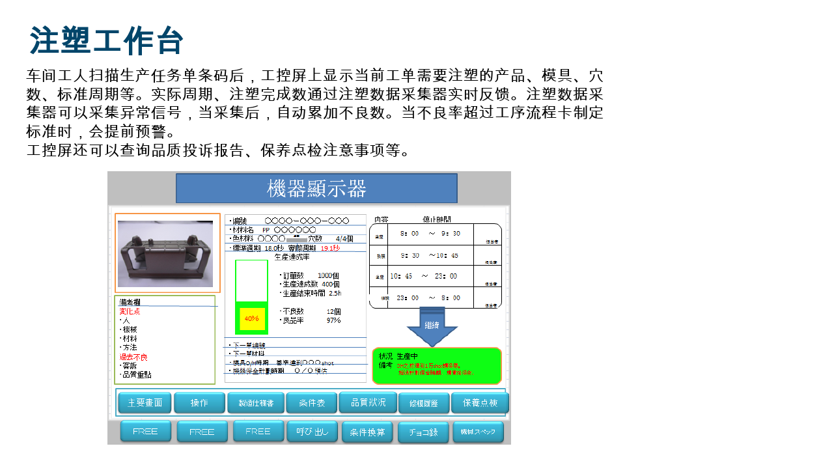Click the molded product photo thumbnail
This screenshot has height=468, width=833.
point(167,252)
